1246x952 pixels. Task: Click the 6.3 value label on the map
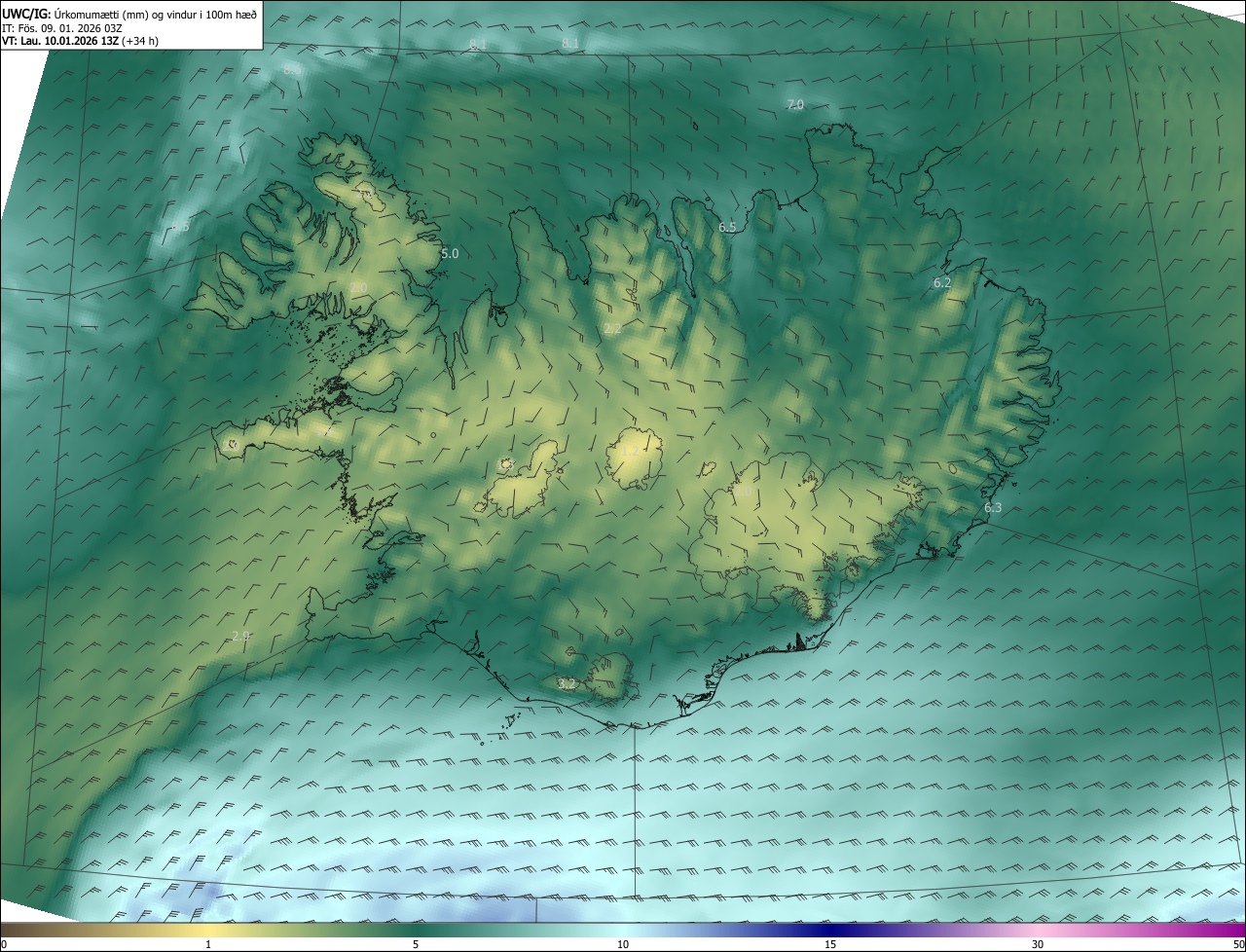coord(993,507)
